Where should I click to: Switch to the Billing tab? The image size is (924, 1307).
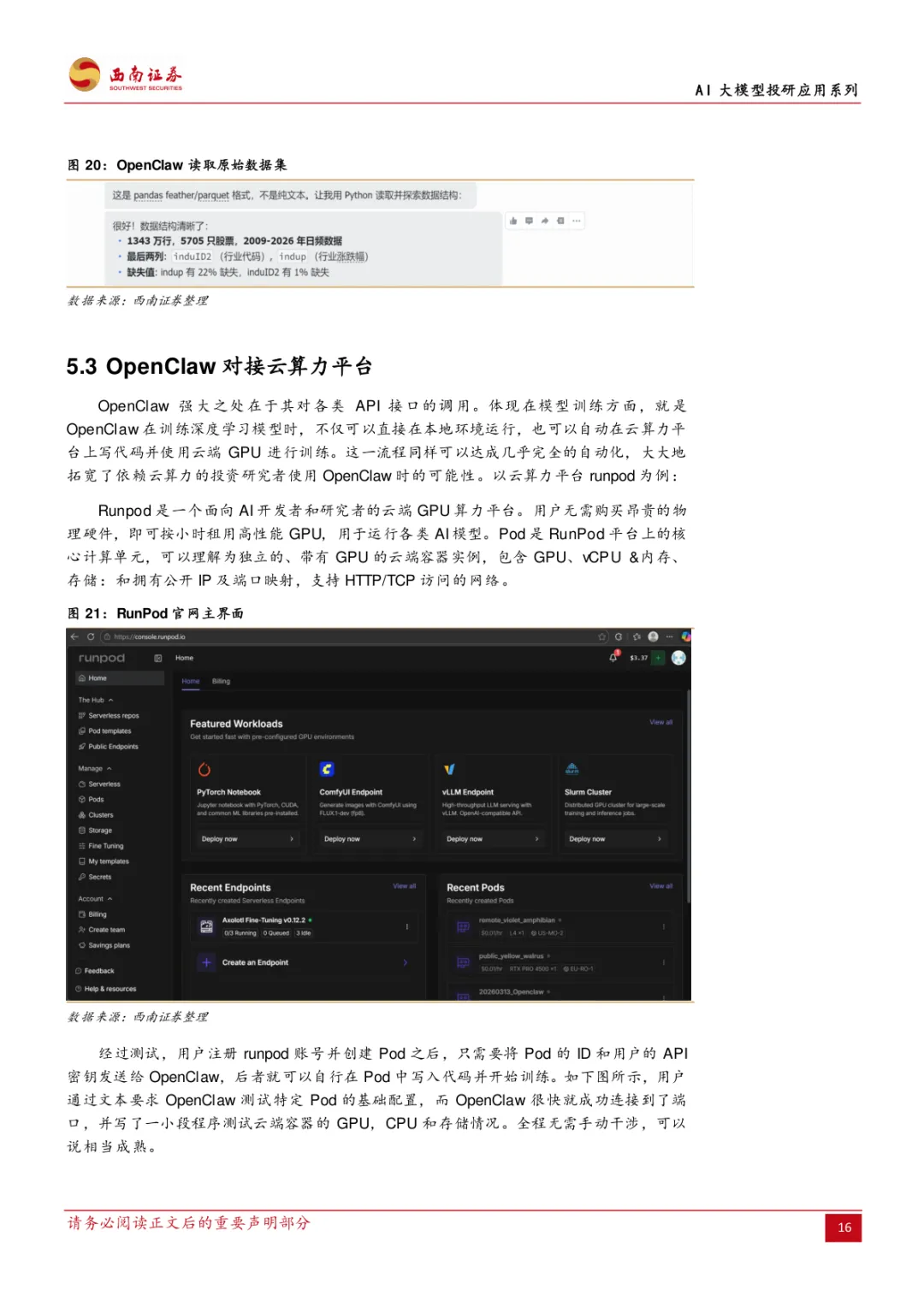[x=221, y=681]
